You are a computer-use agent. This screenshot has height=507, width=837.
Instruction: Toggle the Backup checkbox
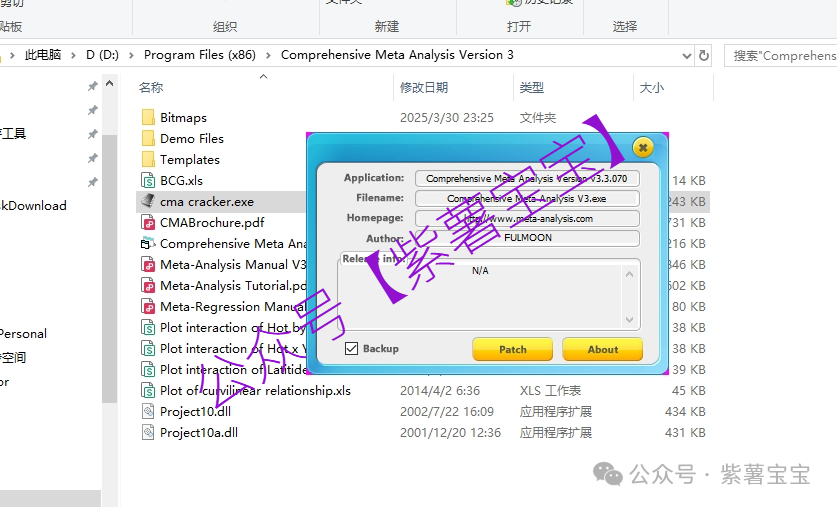pos(351,349)
